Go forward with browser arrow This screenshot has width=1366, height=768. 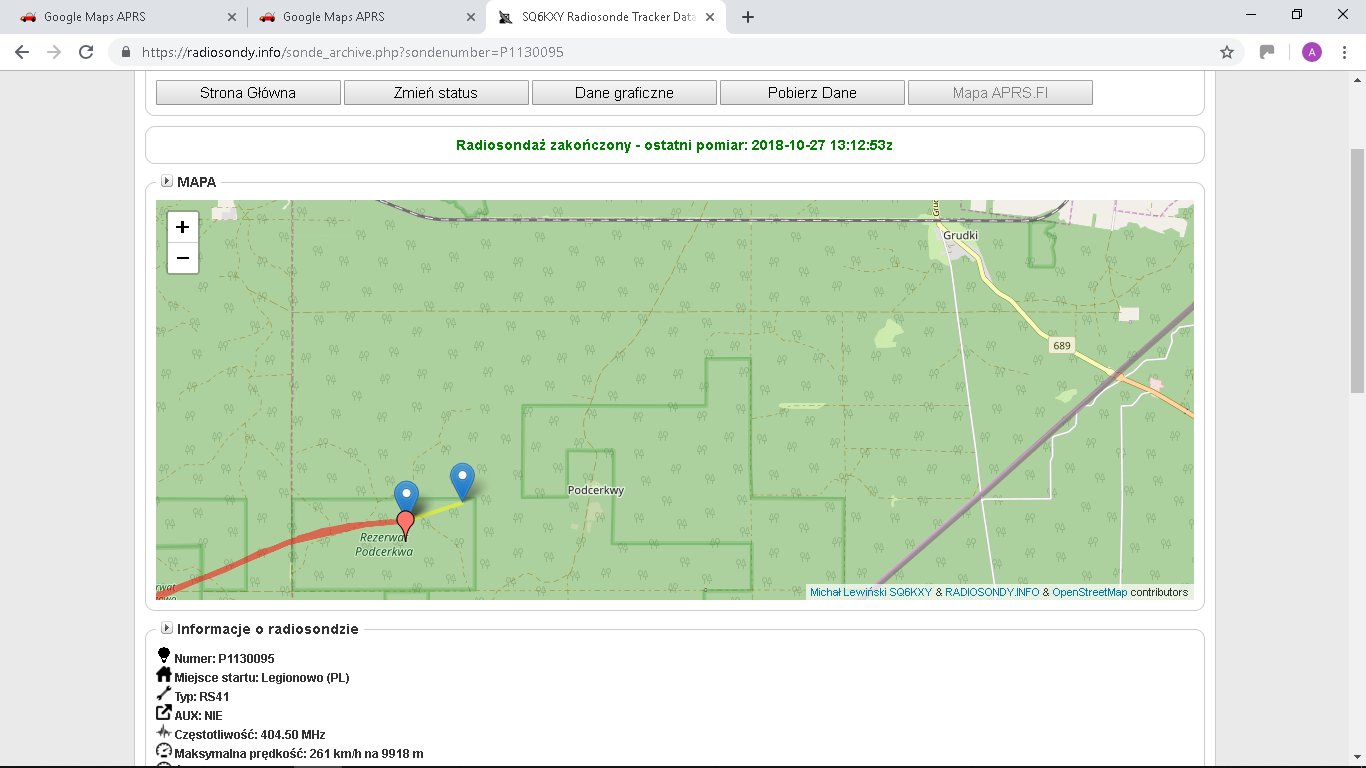(54, 52)
